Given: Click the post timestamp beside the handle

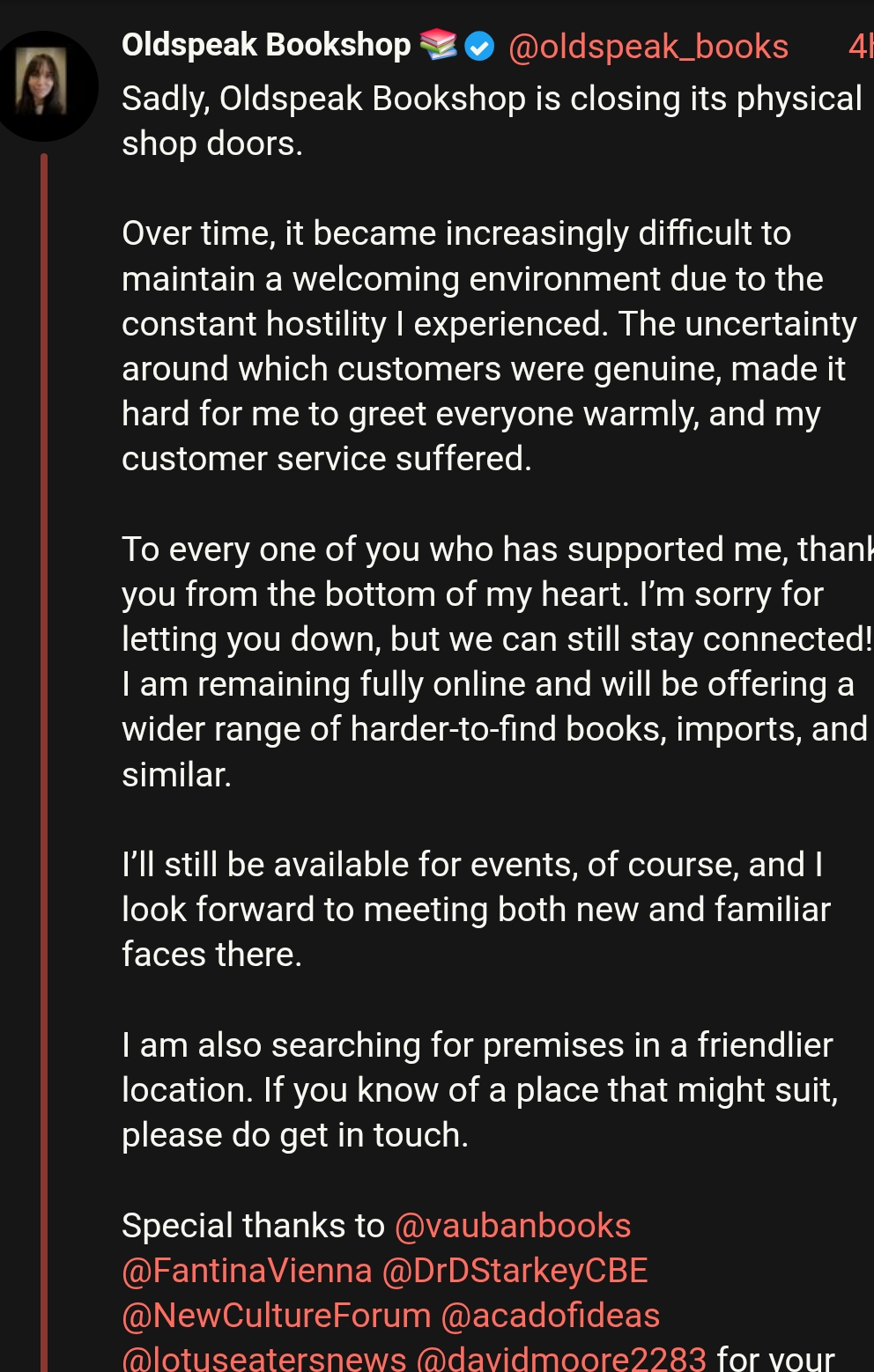Looking at the screenshot, I should point(861,46).
